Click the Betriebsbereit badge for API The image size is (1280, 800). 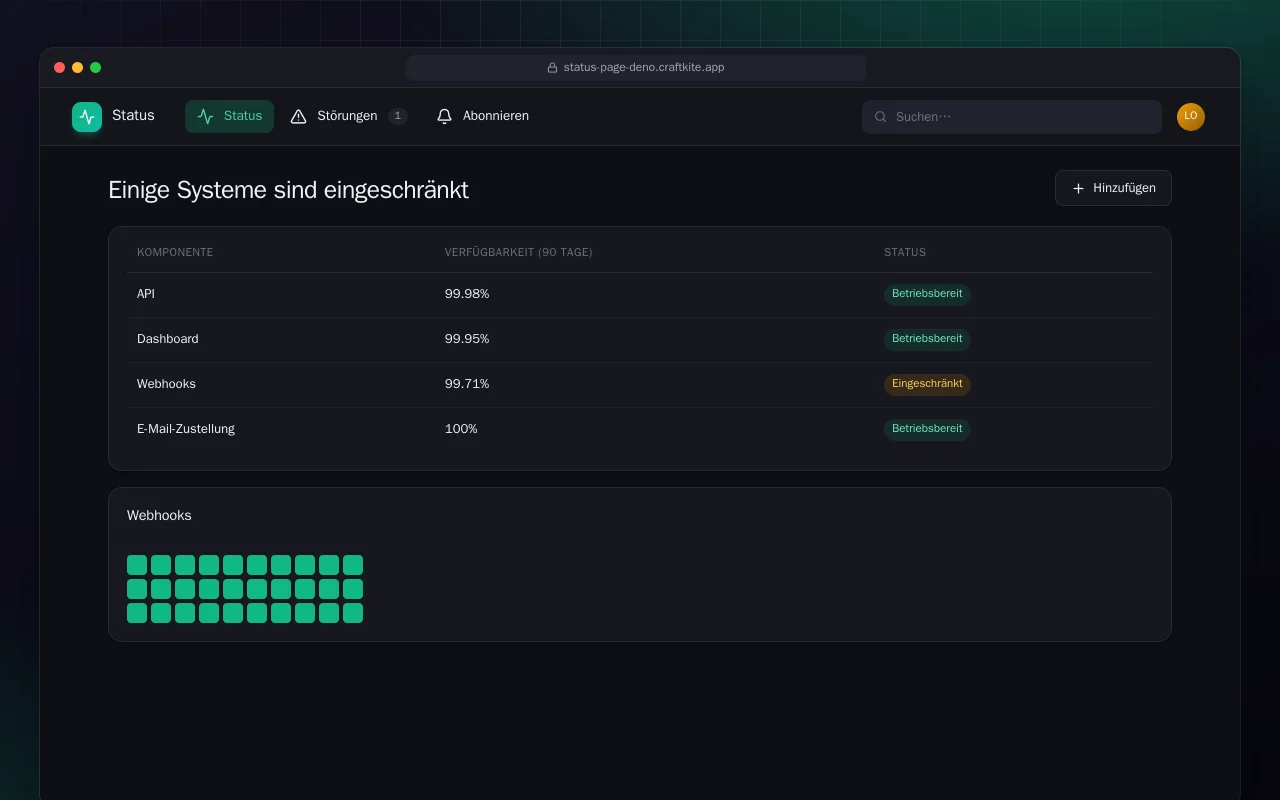tap(927, 294)
